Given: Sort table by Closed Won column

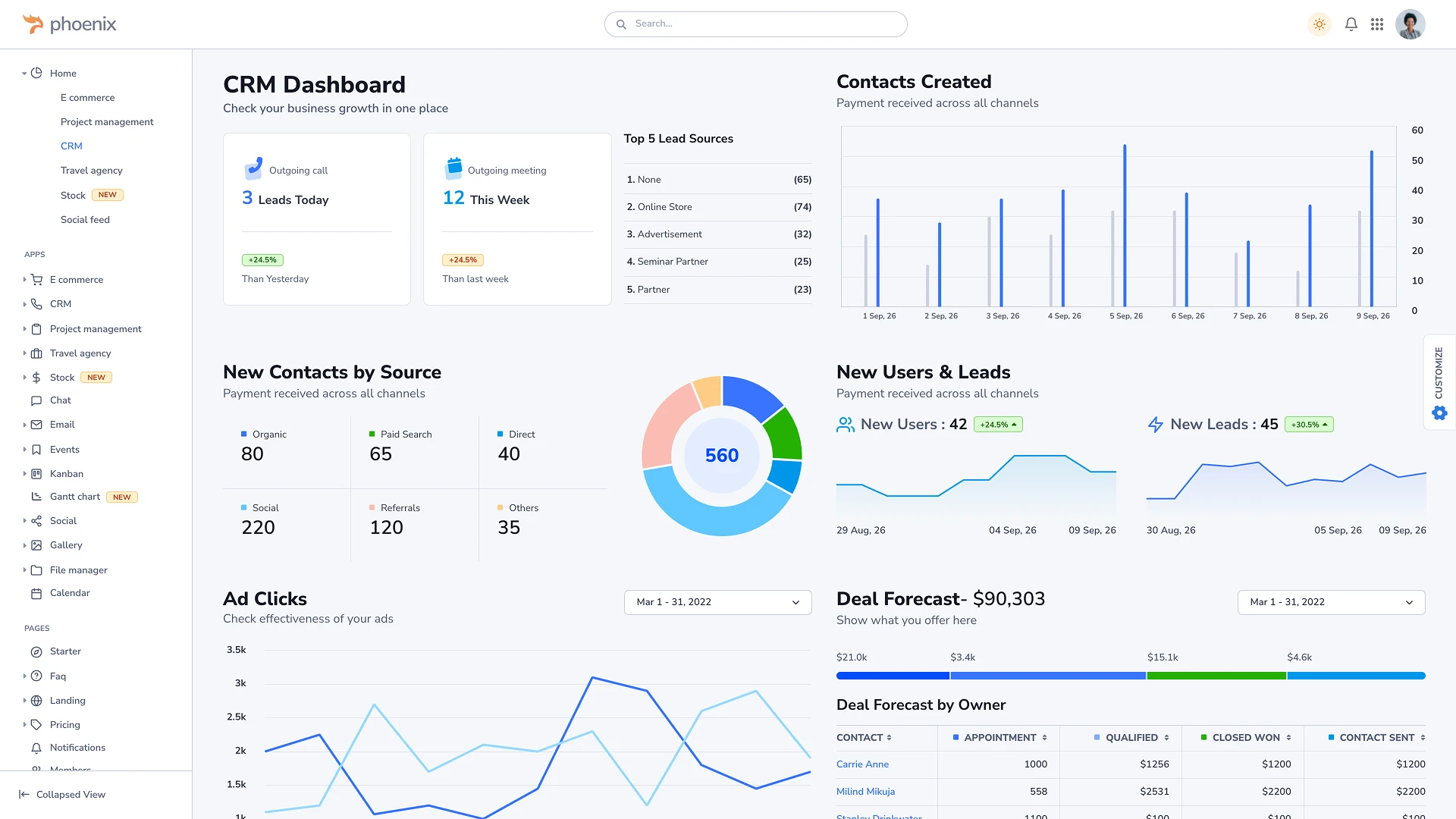Looking at the screenshot, I should click(1246, 738).
